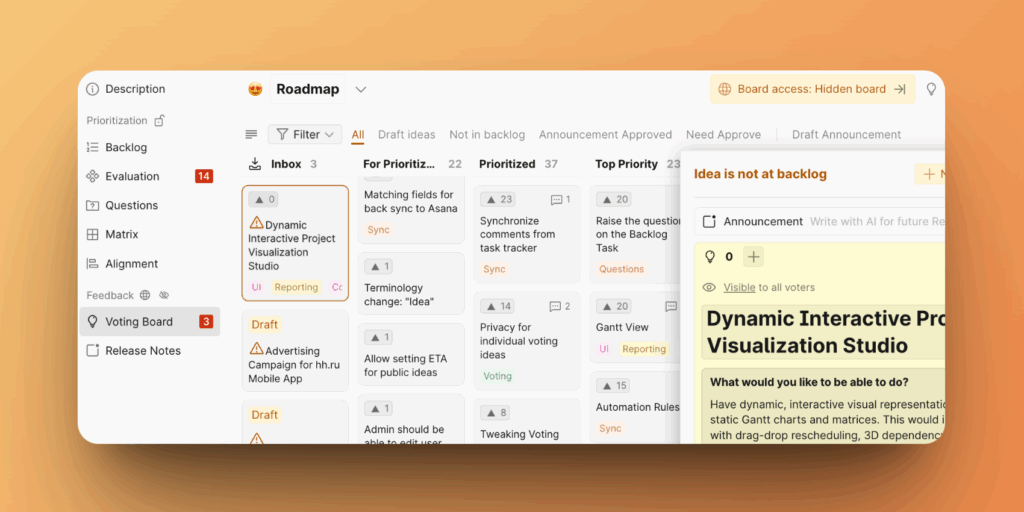
Task: Click the Visible link in idea panel
Action: click(x=739, y=288)
